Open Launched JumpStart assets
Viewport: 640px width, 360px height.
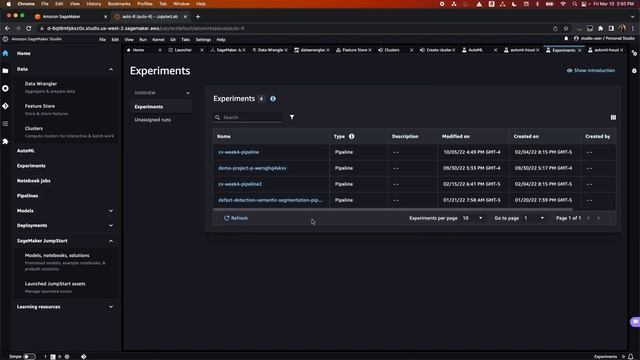[x=55, y=284]
